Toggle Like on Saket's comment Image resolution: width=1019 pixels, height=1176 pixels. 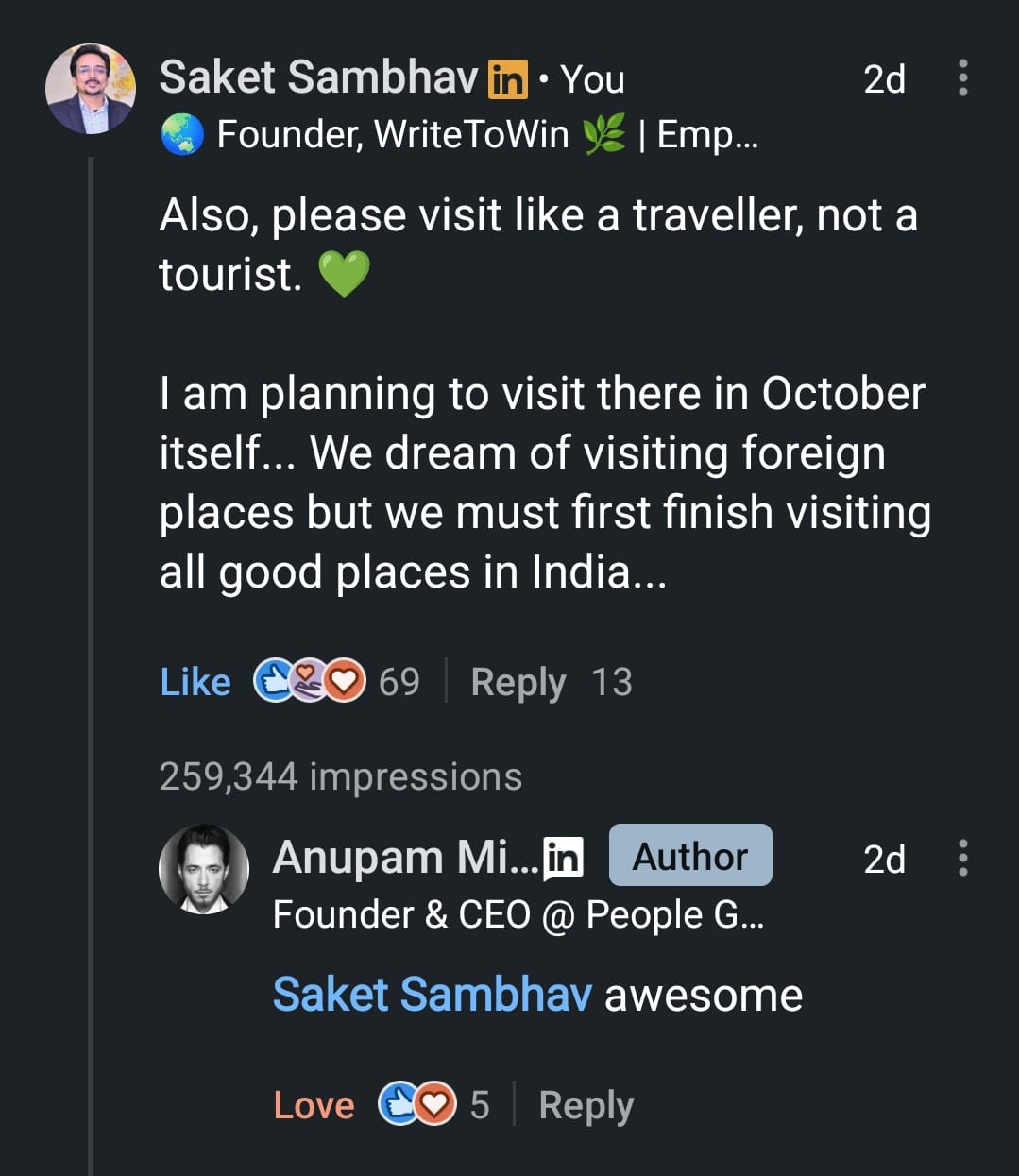pos(195,682)
